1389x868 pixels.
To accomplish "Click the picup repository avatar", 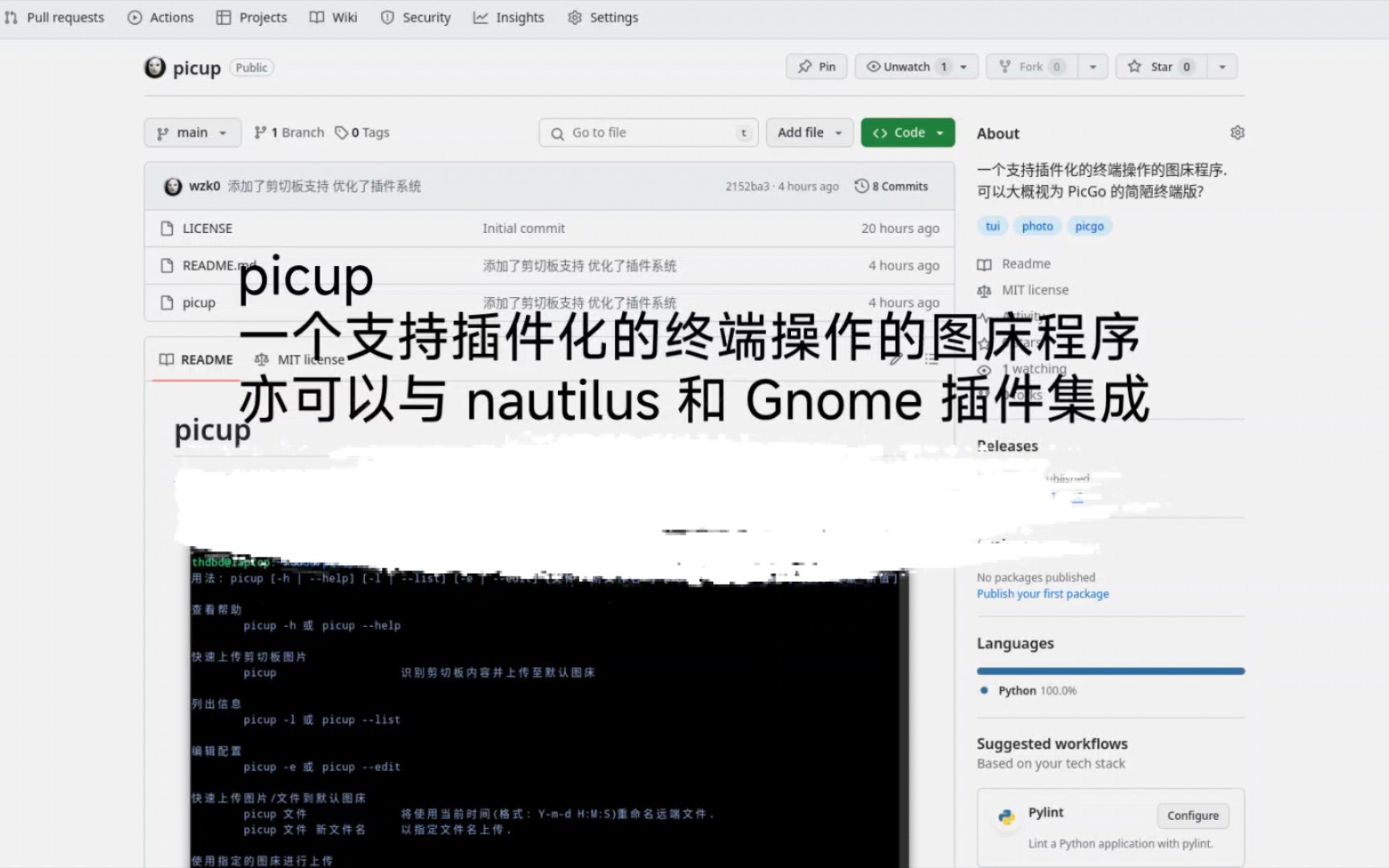I will point(155,68).
